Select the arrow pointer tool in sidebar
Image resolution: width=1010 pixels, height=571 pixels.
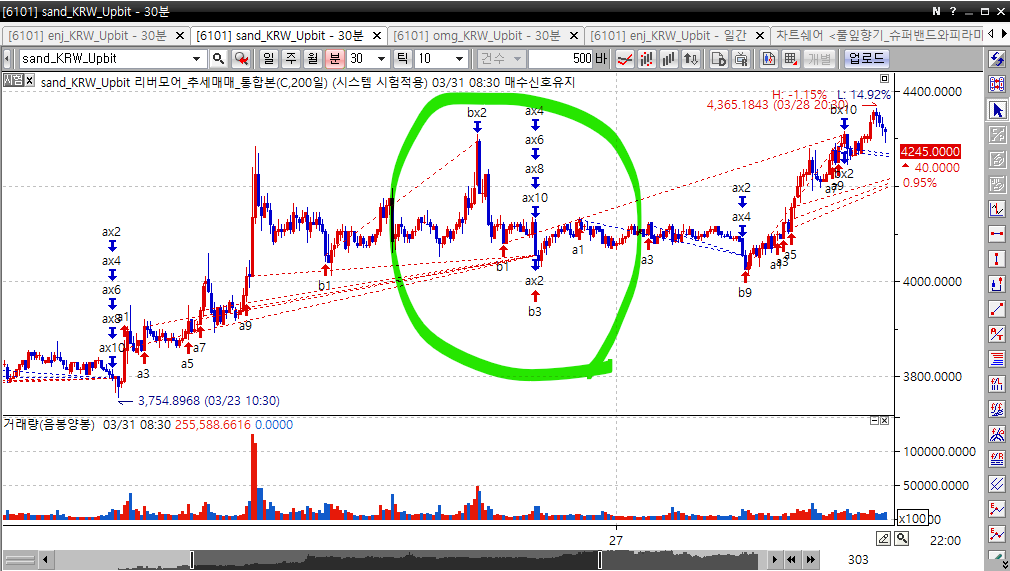pyautogui.click(x=997, y=109)
